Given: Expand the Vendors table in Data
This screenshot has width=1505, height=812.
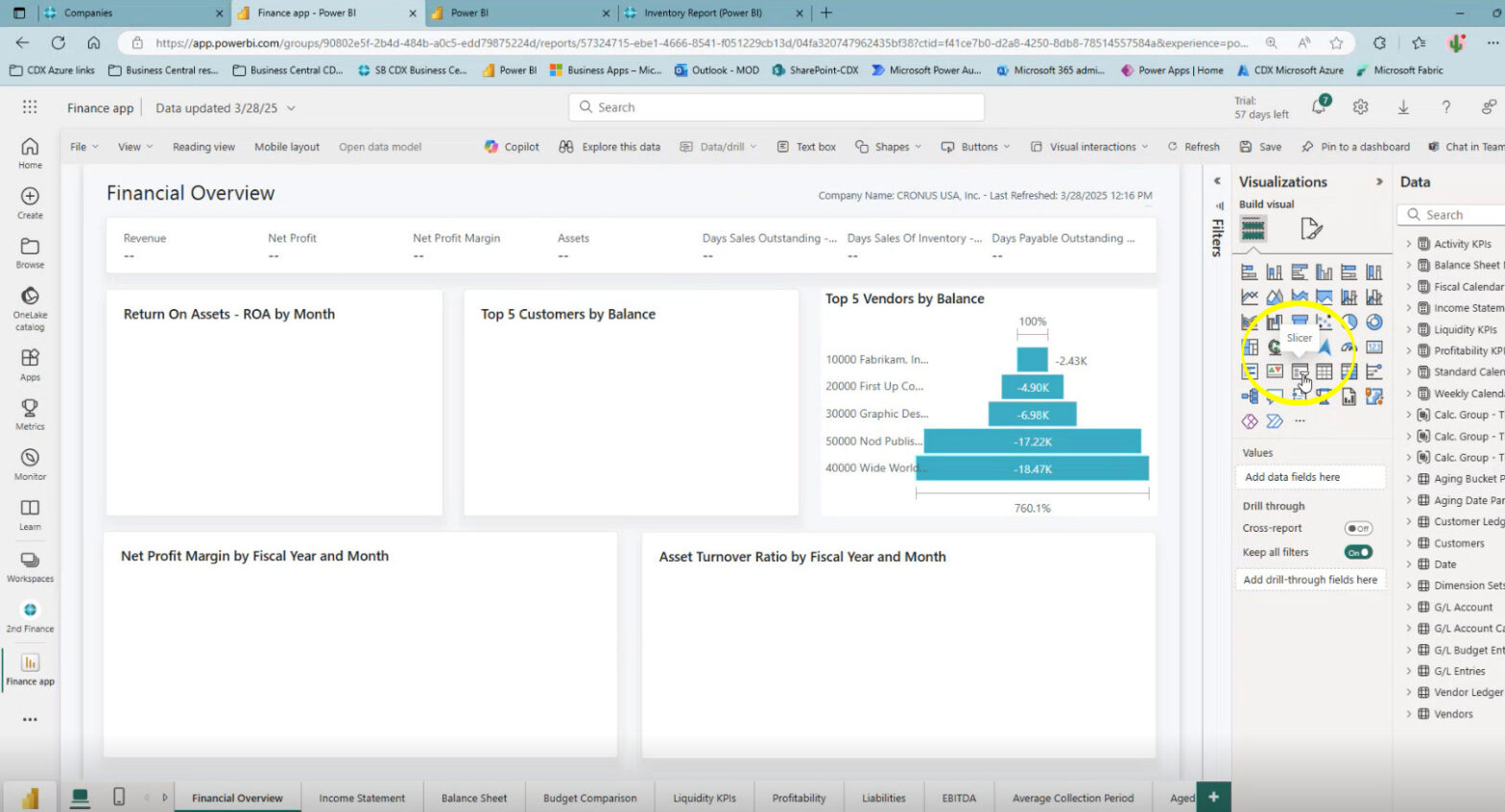Looking at the screenshot, I should point(1409,714).
